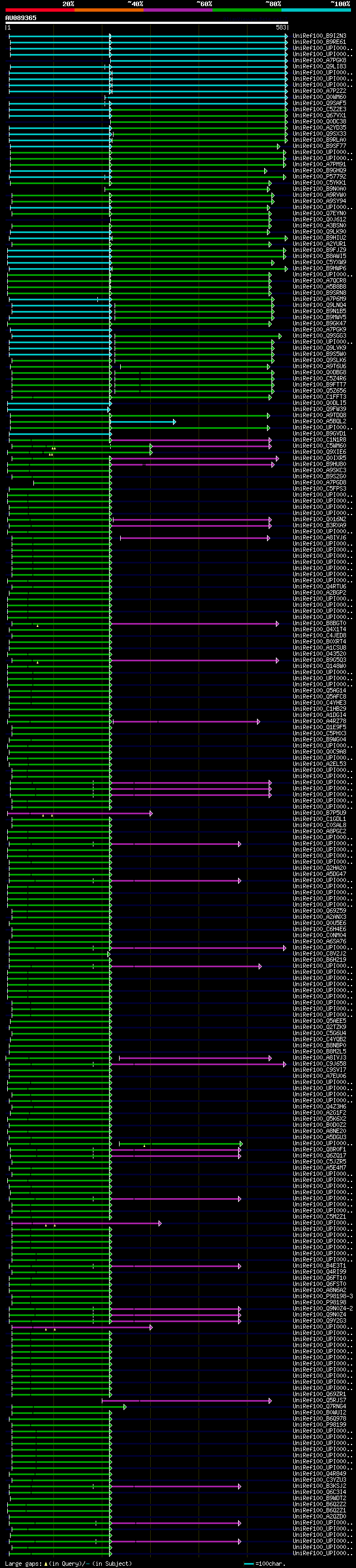Select hit label UniRef100_B8AW15
356x1568 pixels.
coord(319,256)
